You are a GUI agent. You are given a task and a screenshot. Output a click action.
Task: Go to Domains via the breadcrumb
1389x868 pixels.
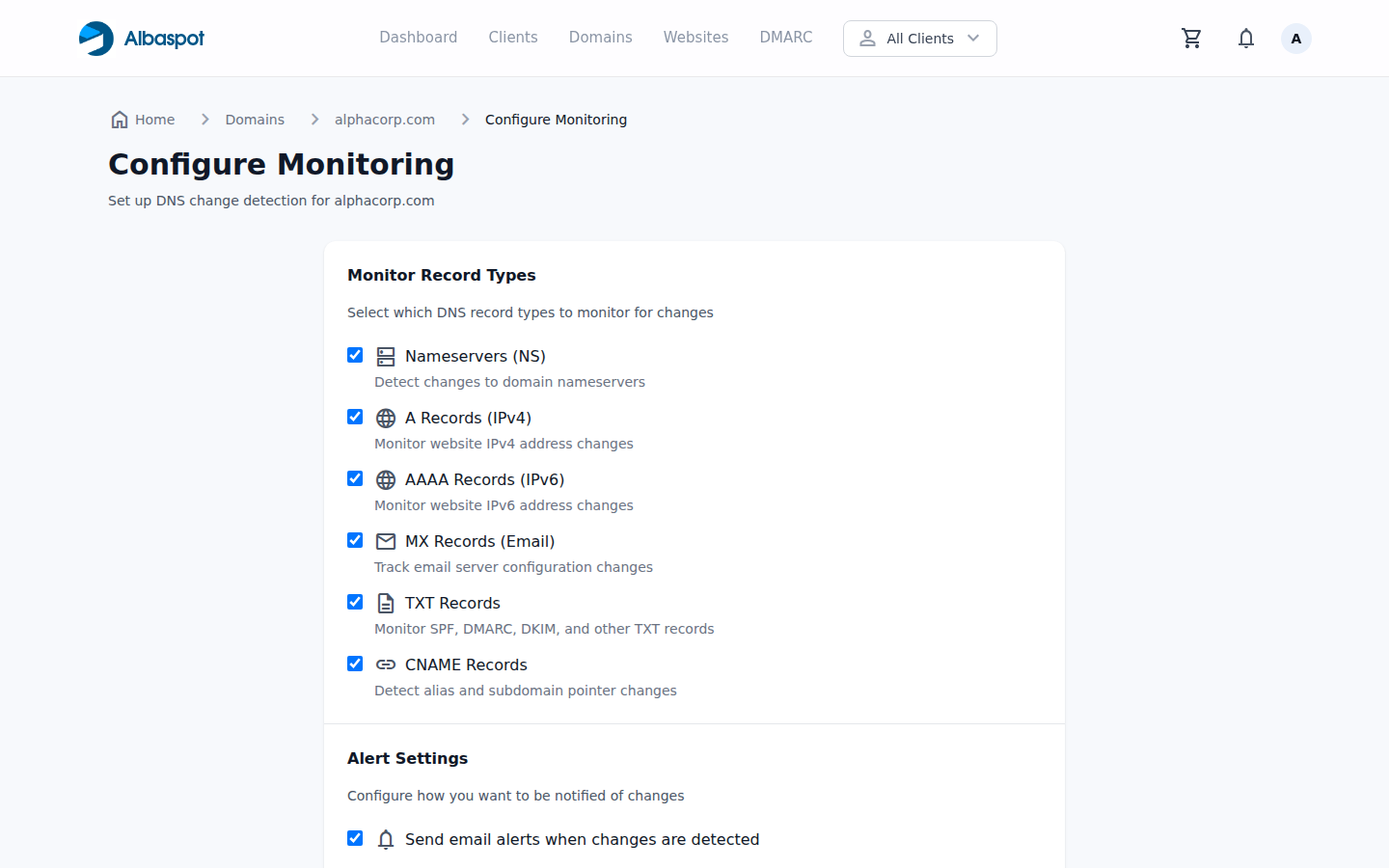pyautogui.click(x=255, y=119)
